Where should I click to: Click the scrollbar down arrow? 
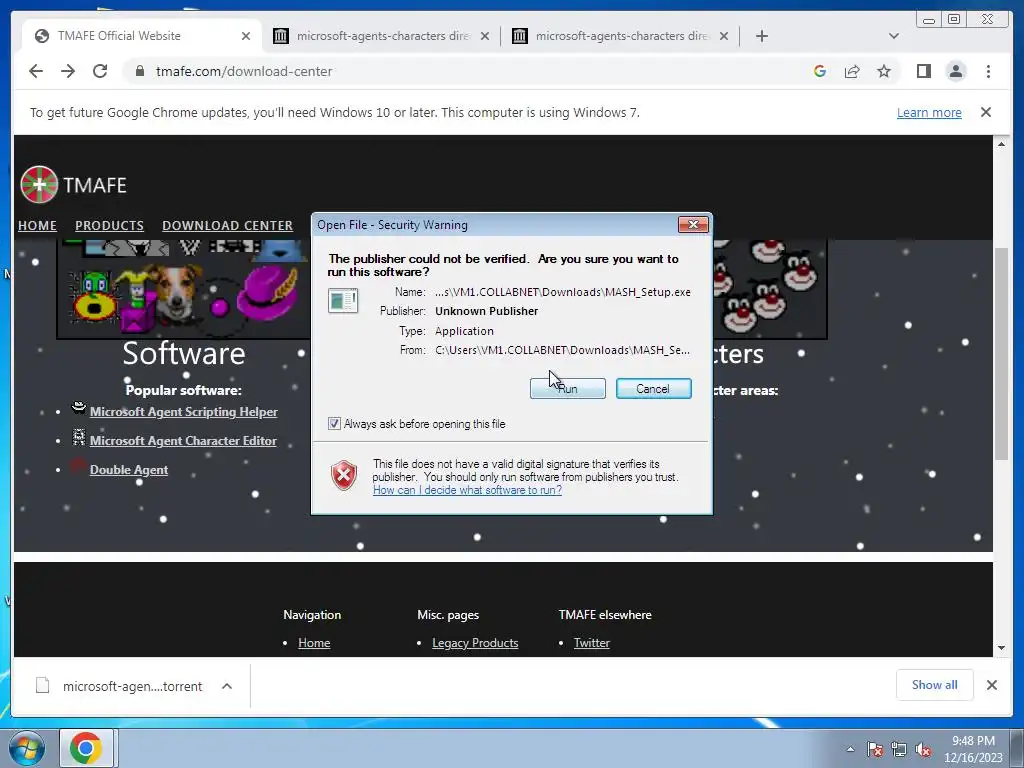pyautogui.click(x=1001, y=648)
